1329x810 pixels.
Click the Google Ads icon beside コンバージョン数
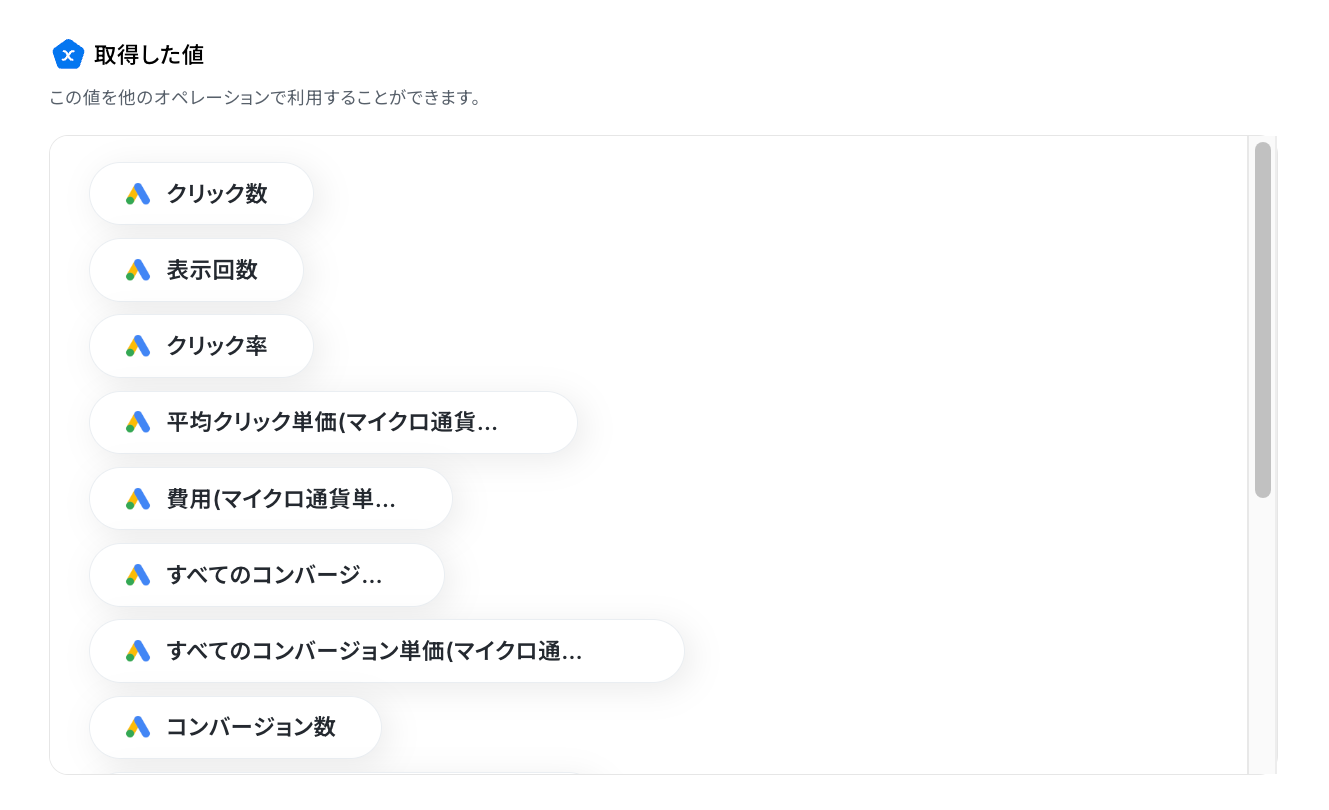coord(138,727)
